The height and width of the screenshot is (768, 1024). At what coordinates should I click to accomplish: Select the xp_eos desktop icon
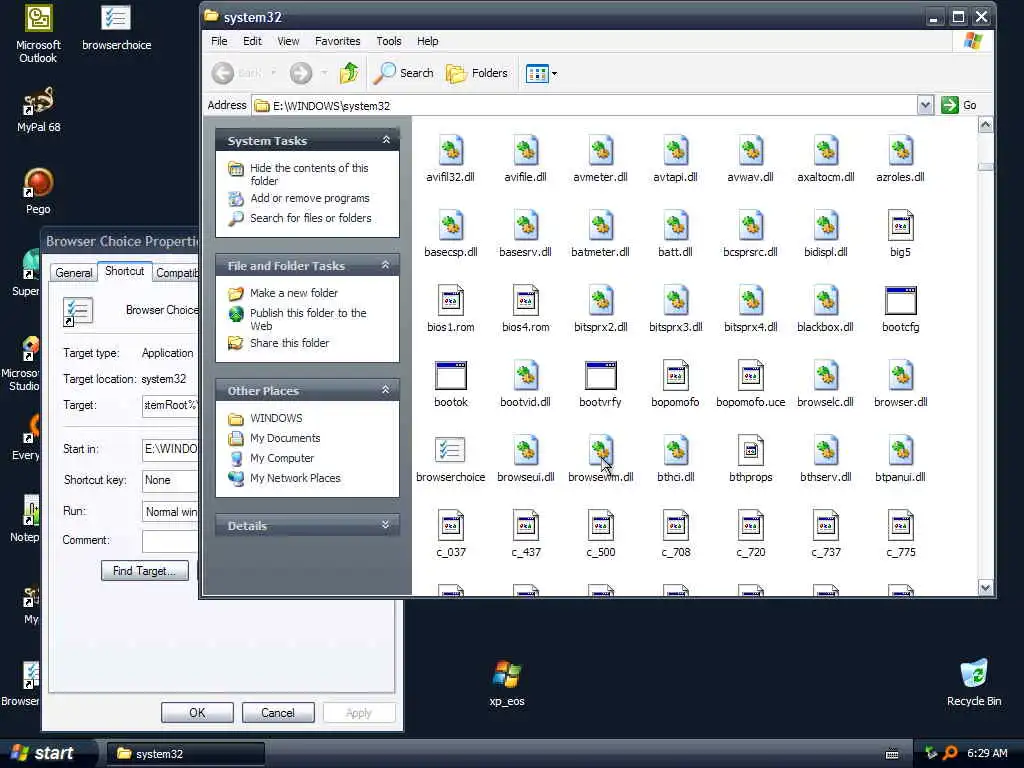507,683
